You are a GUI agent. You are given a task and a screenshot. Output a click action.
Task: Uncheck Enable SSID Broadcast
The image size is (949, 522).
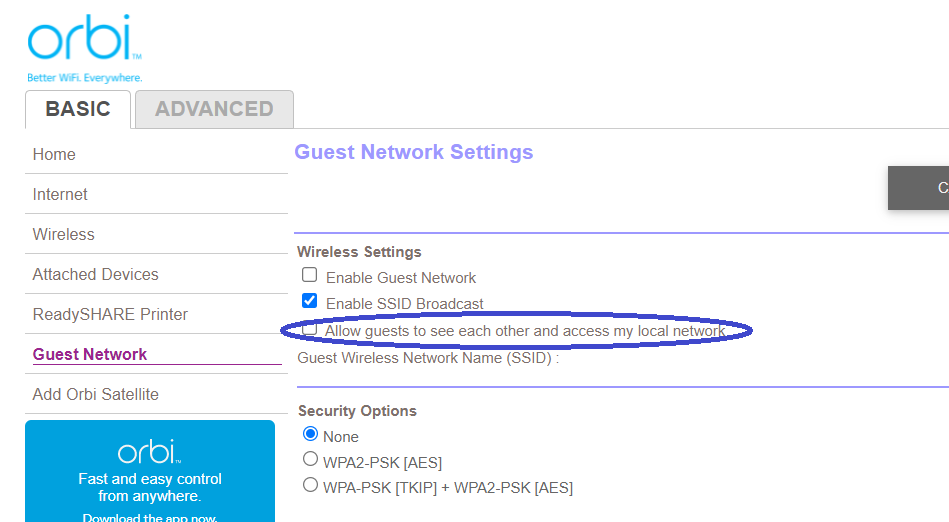pyautogui.click(x=309, y=300)
